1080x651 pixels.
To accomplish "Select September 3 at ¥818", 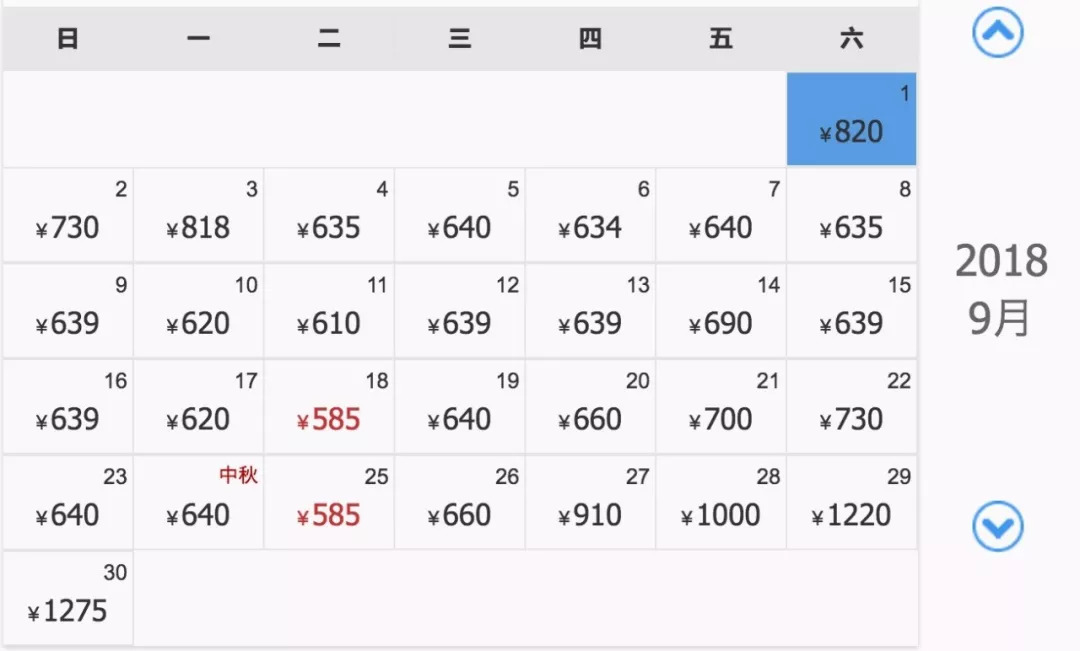I will tap(198, 215).
